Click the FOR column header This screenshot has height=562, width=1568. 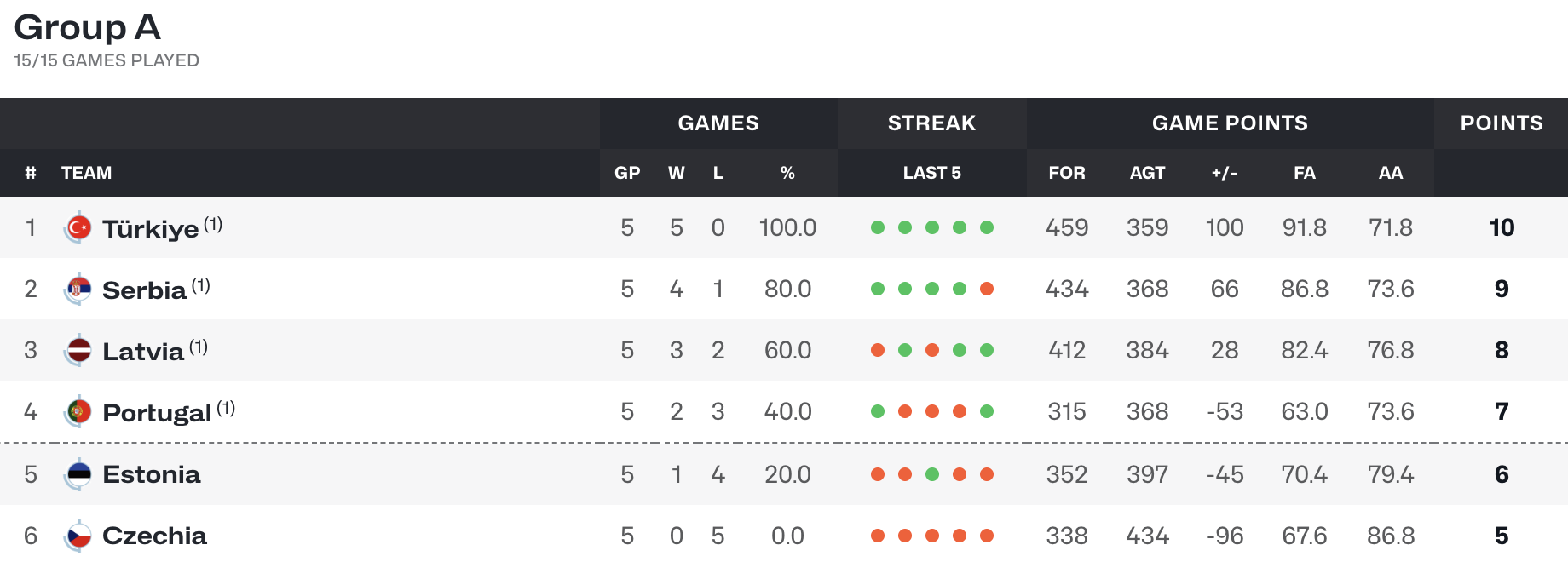[x=1067, y=173]
